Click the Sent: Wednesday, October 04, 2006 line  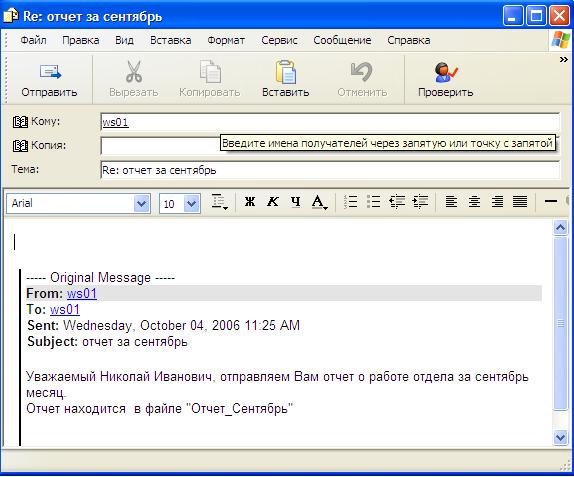(163, 325)
